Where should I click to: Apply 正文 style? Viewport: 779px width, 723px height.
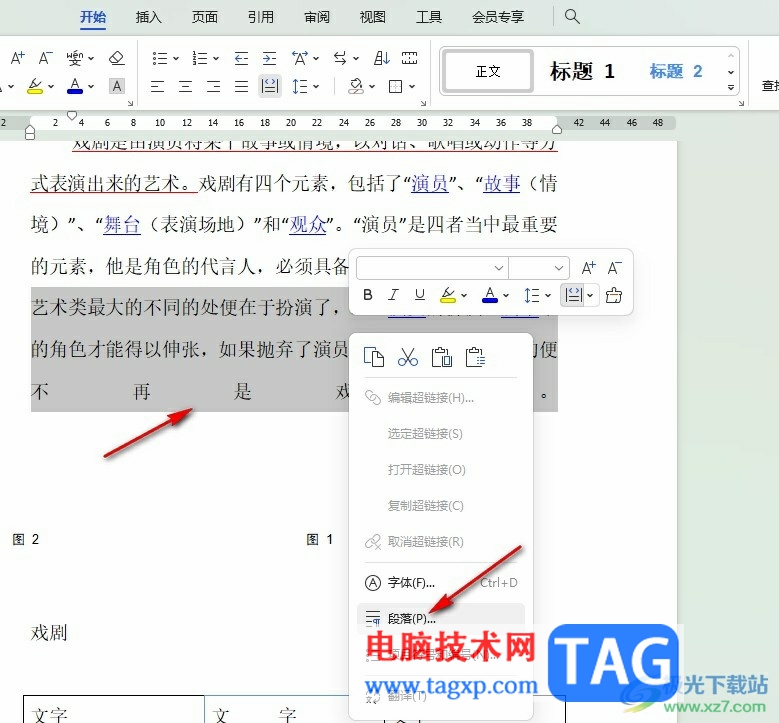pos(487,72)
